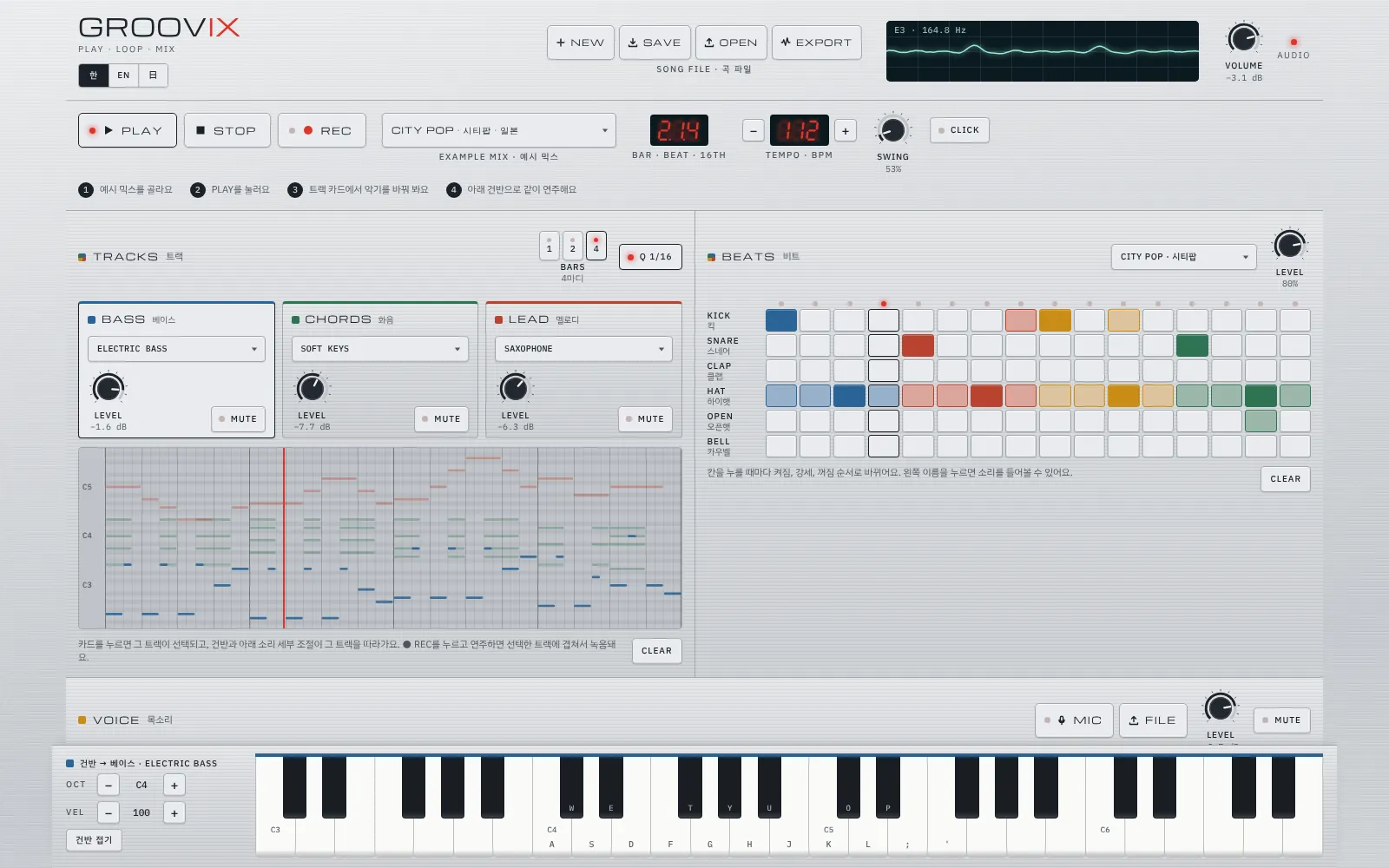Image resolution: width=1389 pixels, height=868 pixels.
Task: Clear the beat grid with CLEAR
Action: point(1285,479)
